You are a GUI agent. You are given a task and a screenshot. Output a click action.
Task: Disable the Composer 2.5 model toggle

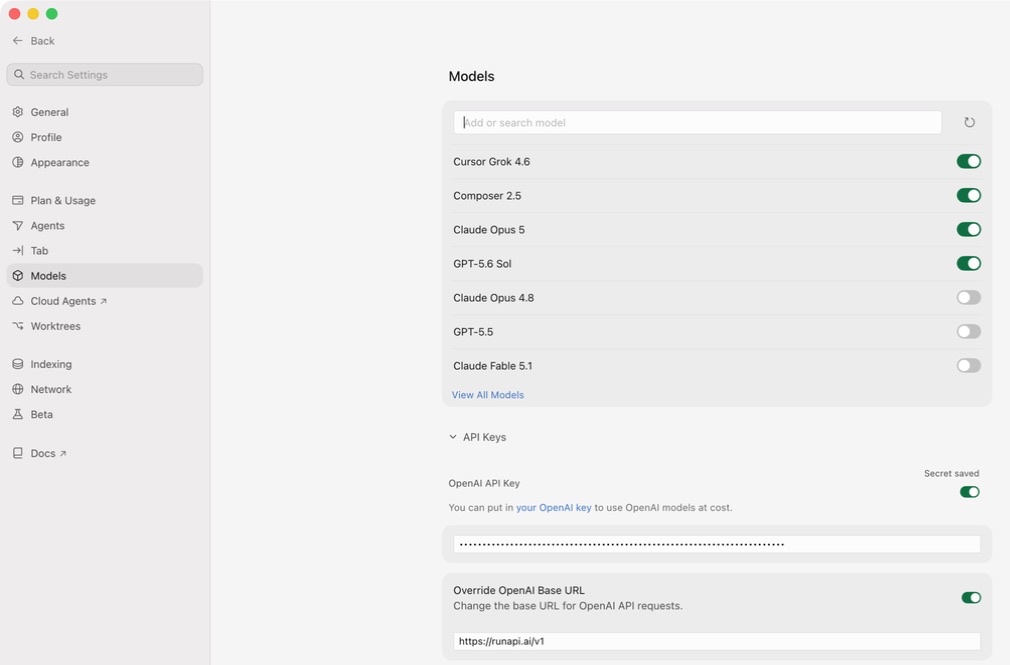click(x=968, y=195)
